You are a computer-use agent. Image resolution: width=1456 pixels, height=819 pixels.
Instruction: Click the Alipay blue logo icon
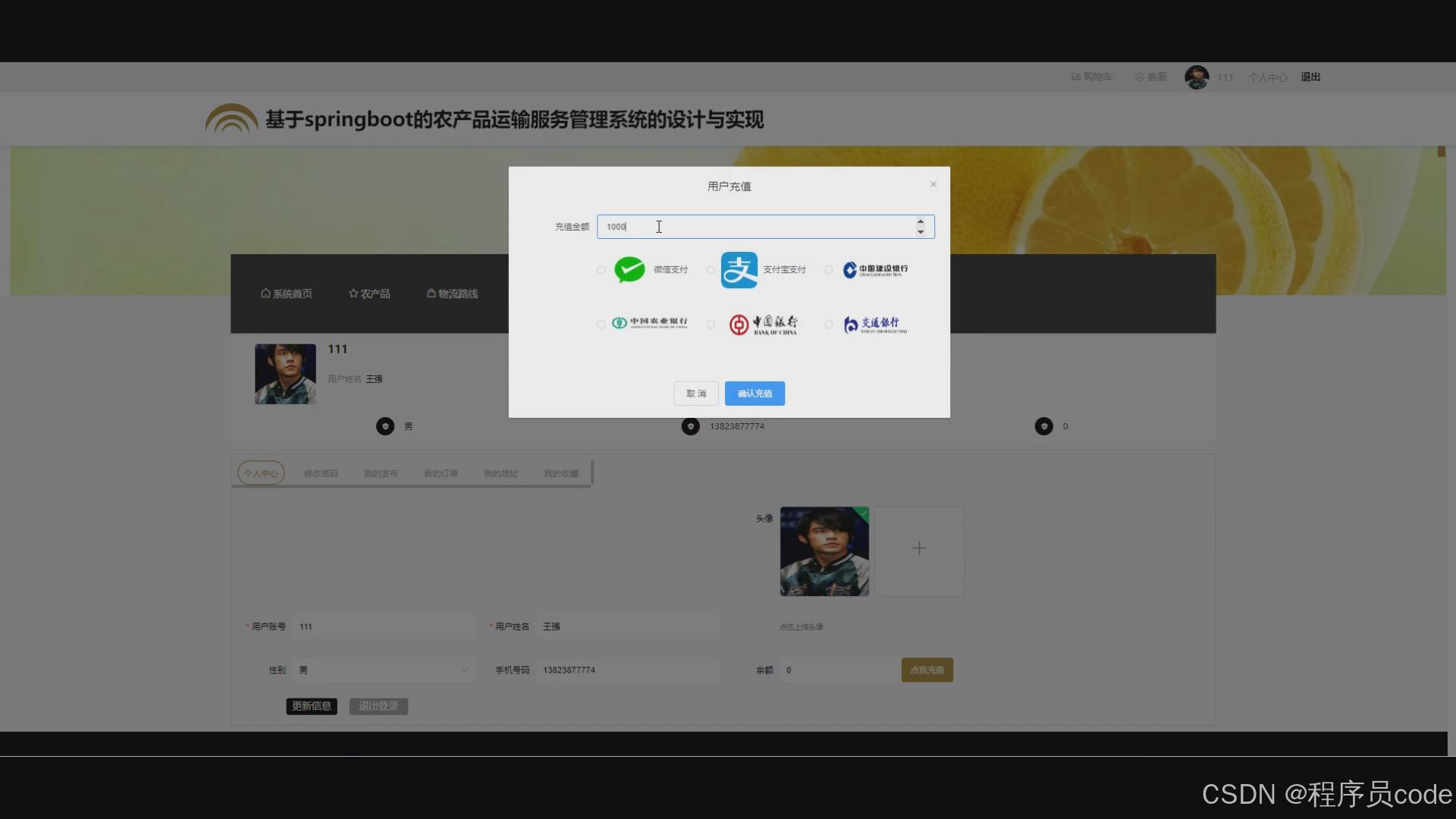(x=739, y=270)
